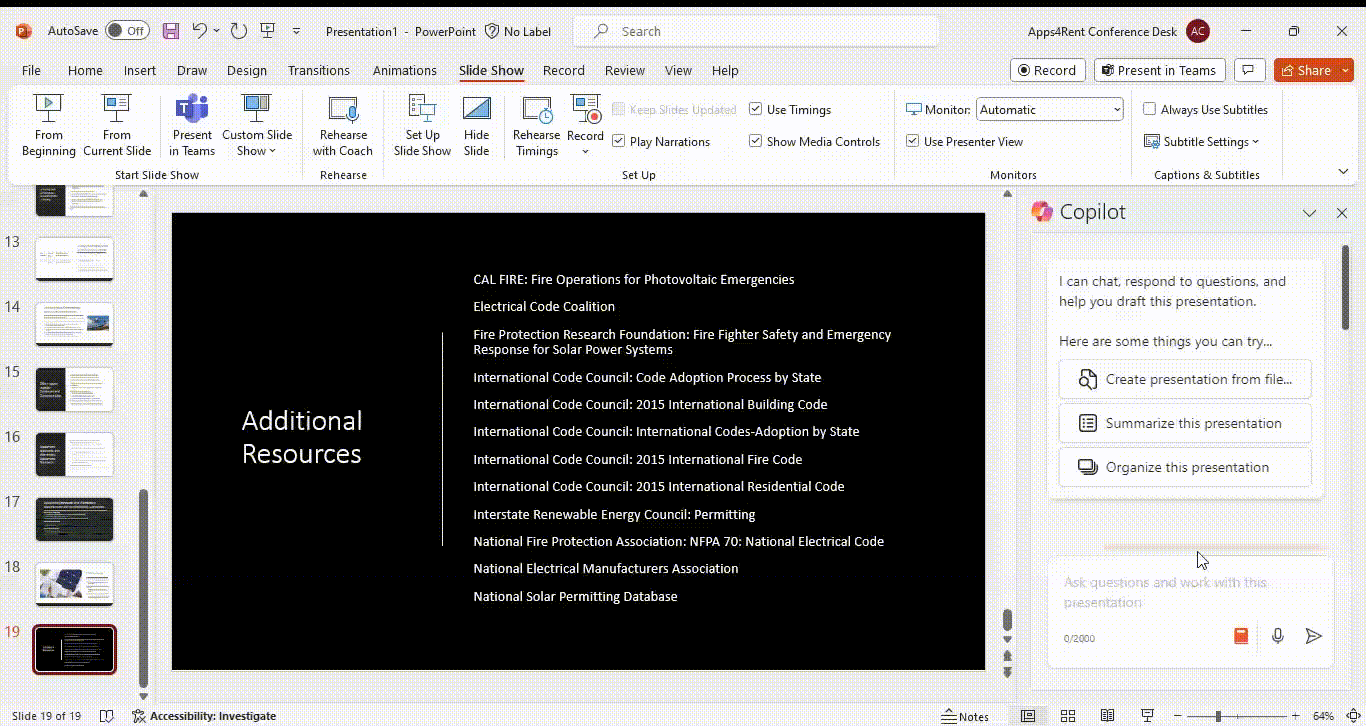Image resolution: width=1366 pixels, height=726 pixels.
Task: Toggle AutoSave switch
Action: tap(127, 31)
